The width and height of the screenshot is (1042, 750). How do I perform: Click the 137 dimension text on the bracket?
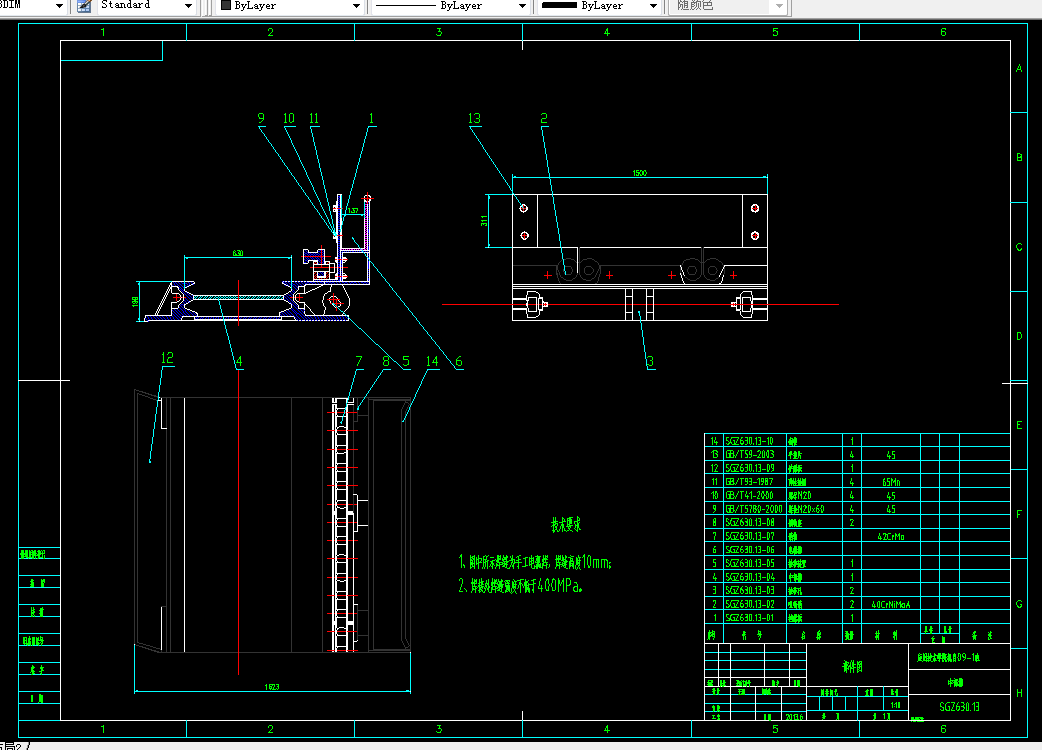[x=353, y=211]
